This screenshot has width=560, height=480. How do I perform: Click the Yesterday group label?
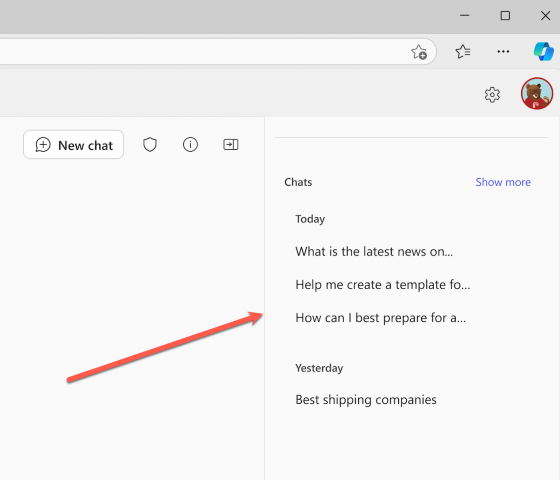coord(319,368)
